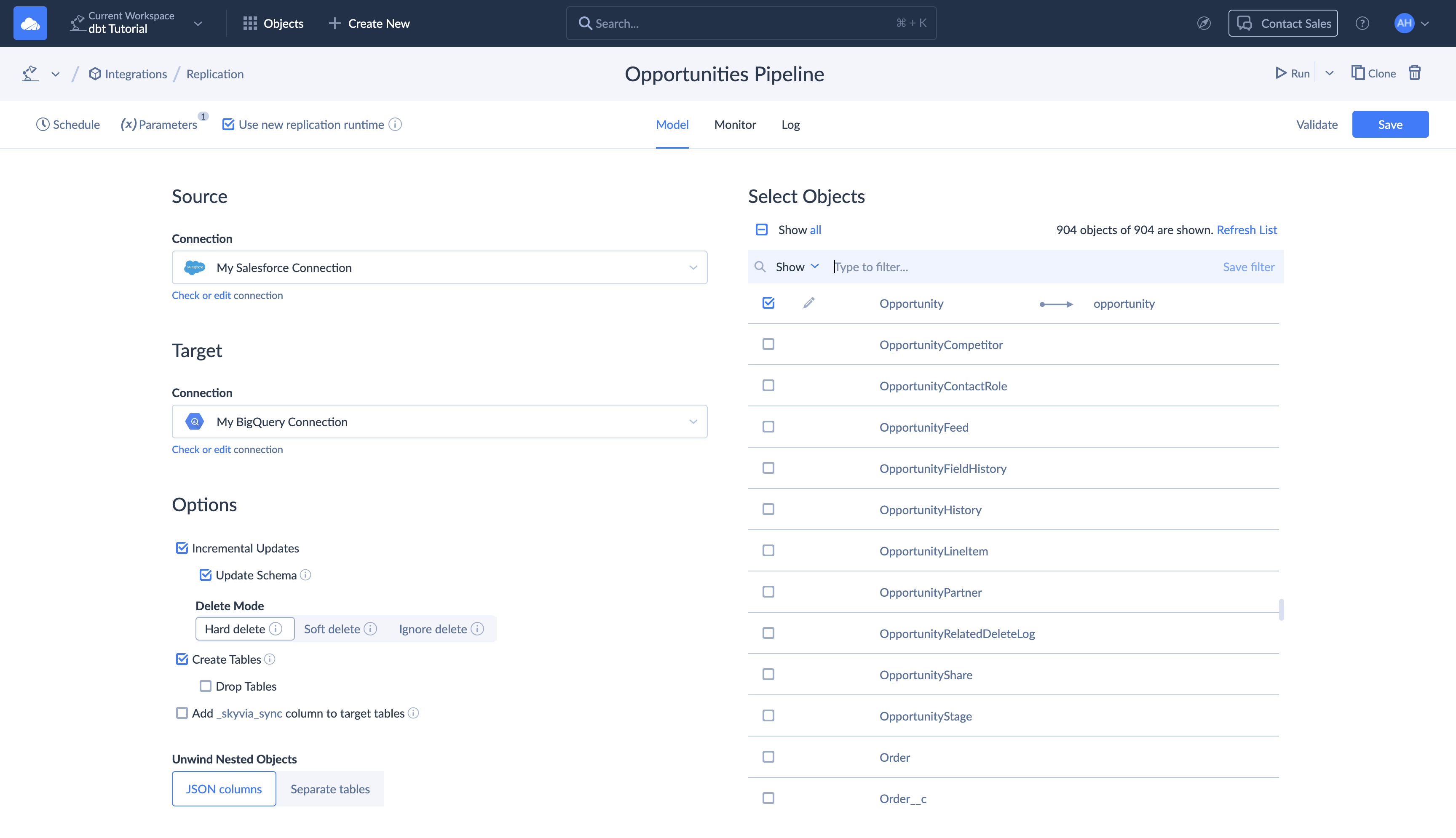Open the AH user avatar menu
The width and height of the screenshot is (1456, 838).
[x=1404, y=23]
